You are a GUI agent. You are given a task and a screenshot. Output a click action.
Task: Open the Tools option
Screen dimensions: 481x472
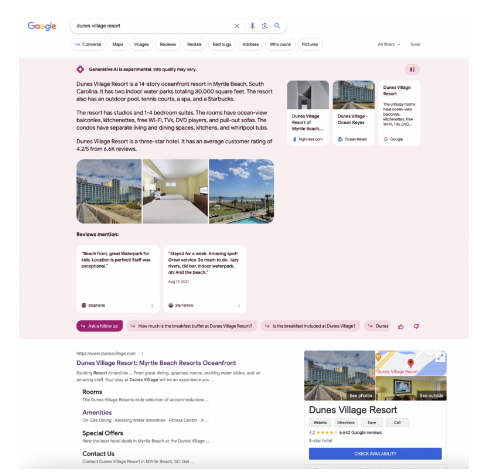415,44
